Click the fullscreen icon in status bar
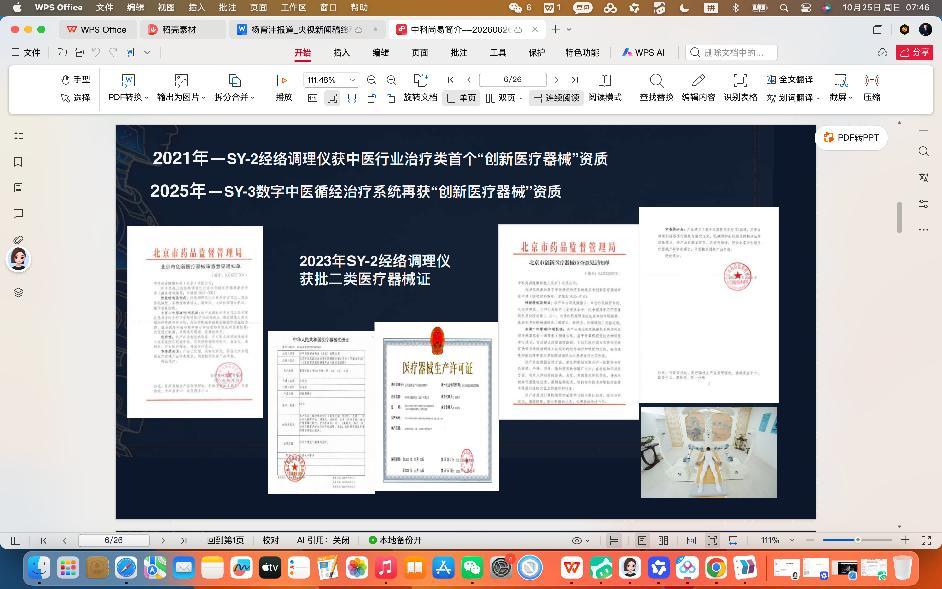942x589 pixels. pos(926,540)
